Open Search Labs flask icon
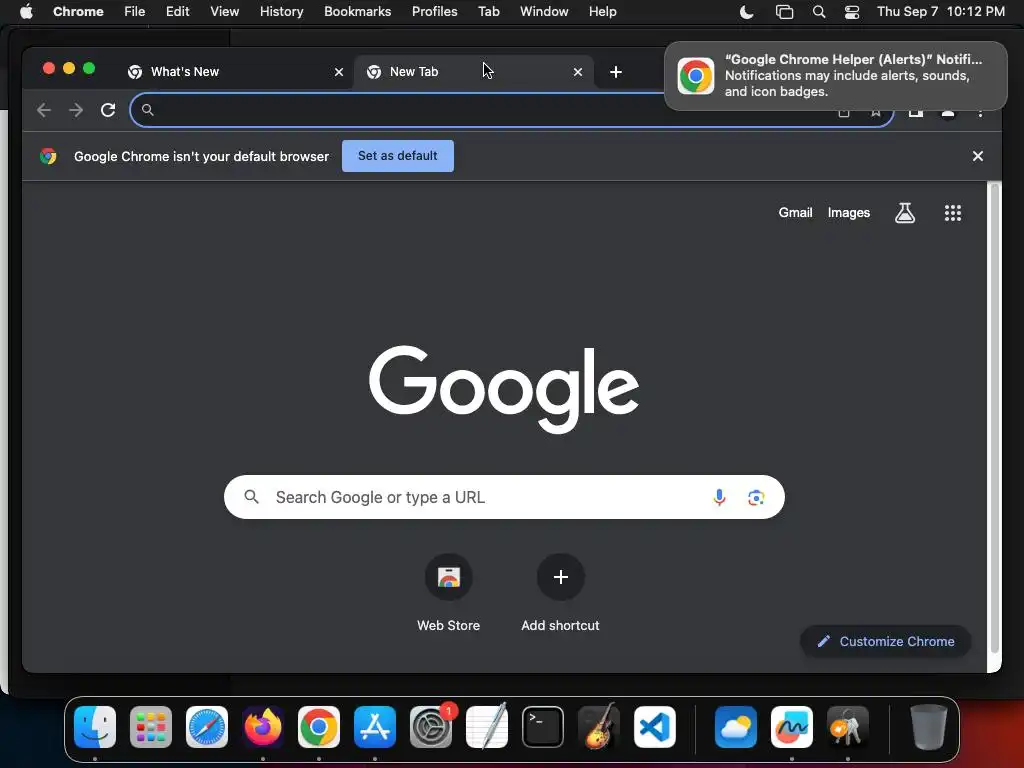 (904, 213)
